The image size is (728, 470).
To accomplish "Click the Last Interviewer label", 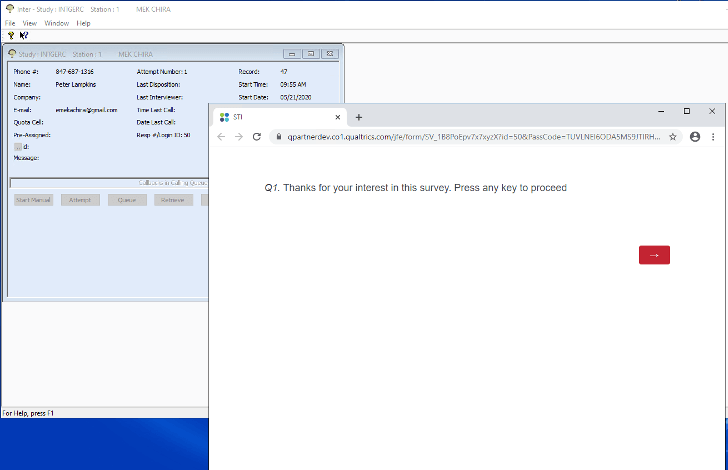I will coord(160,98).
